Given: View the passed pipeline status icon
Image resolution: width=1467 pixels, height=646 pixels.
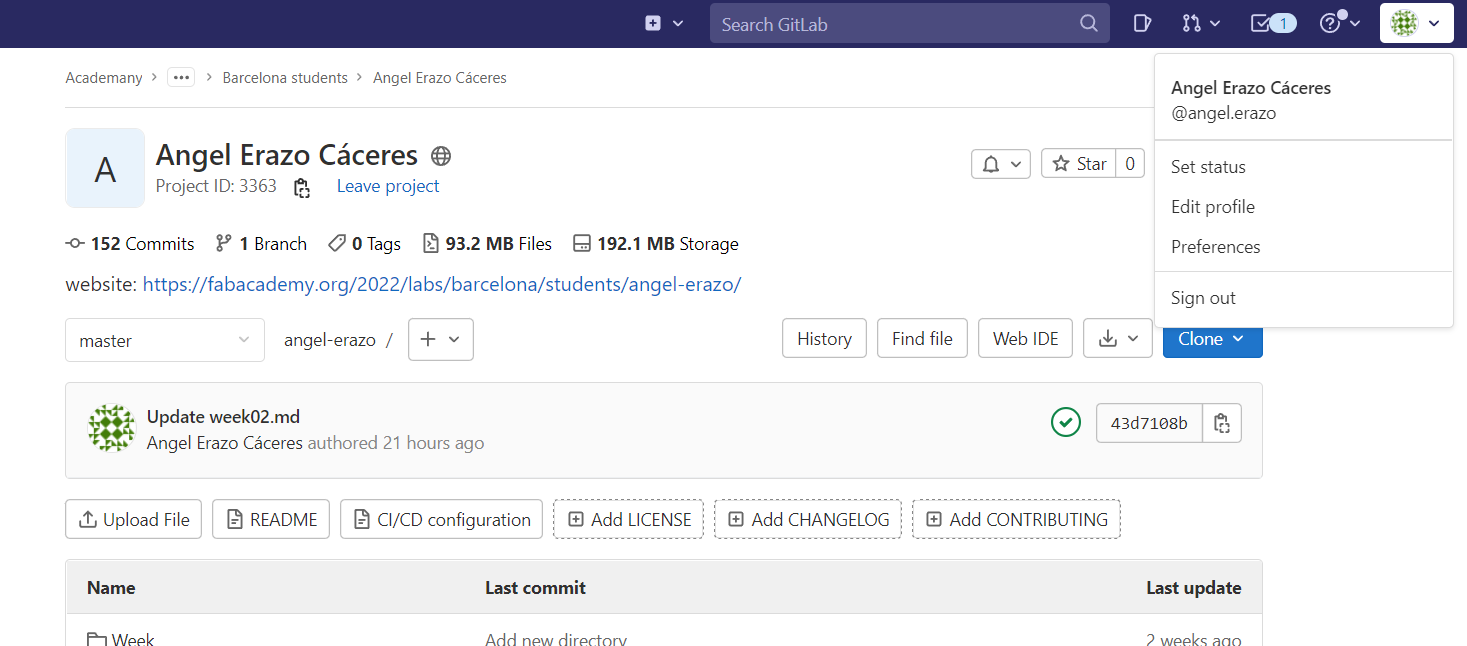Looking at the screenshot, I should 1066,423.
